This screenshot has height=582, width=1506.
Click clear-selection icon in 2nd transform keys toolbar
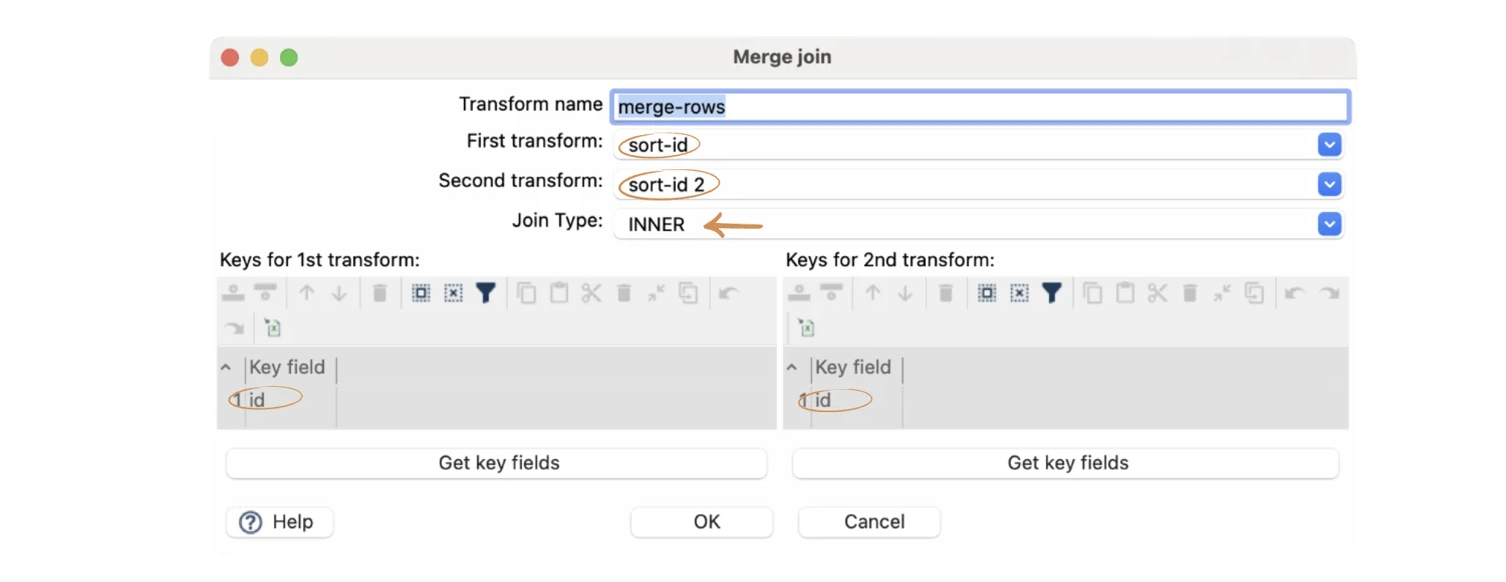(x=1019, y=293)
